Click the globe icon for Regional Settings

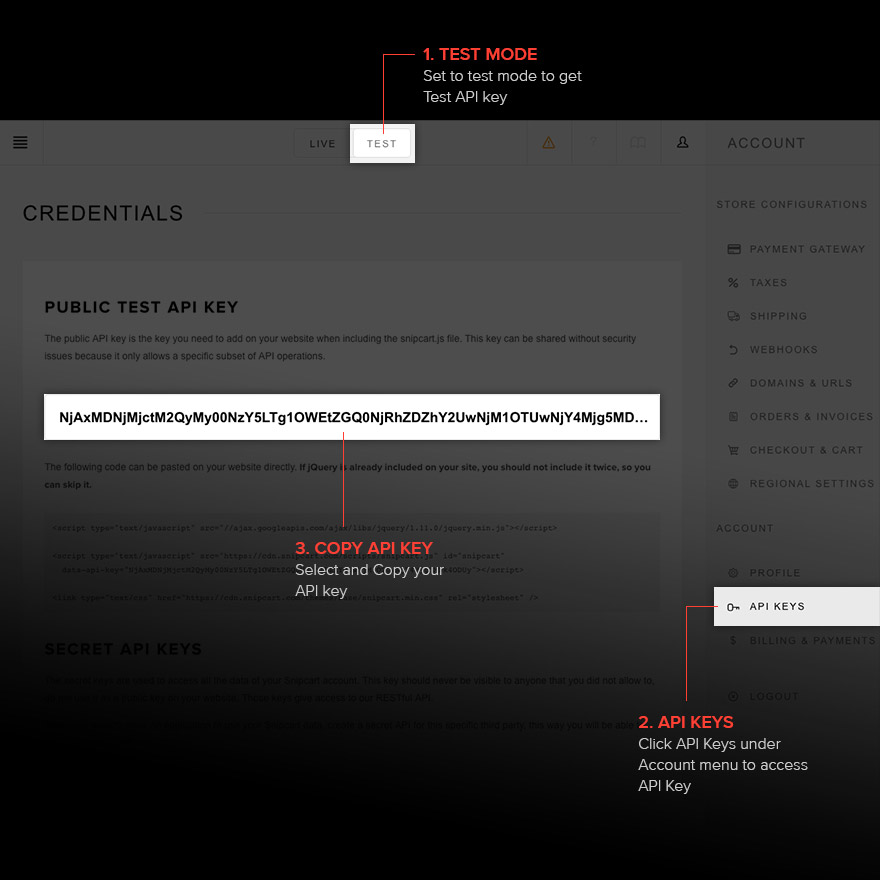733,484
